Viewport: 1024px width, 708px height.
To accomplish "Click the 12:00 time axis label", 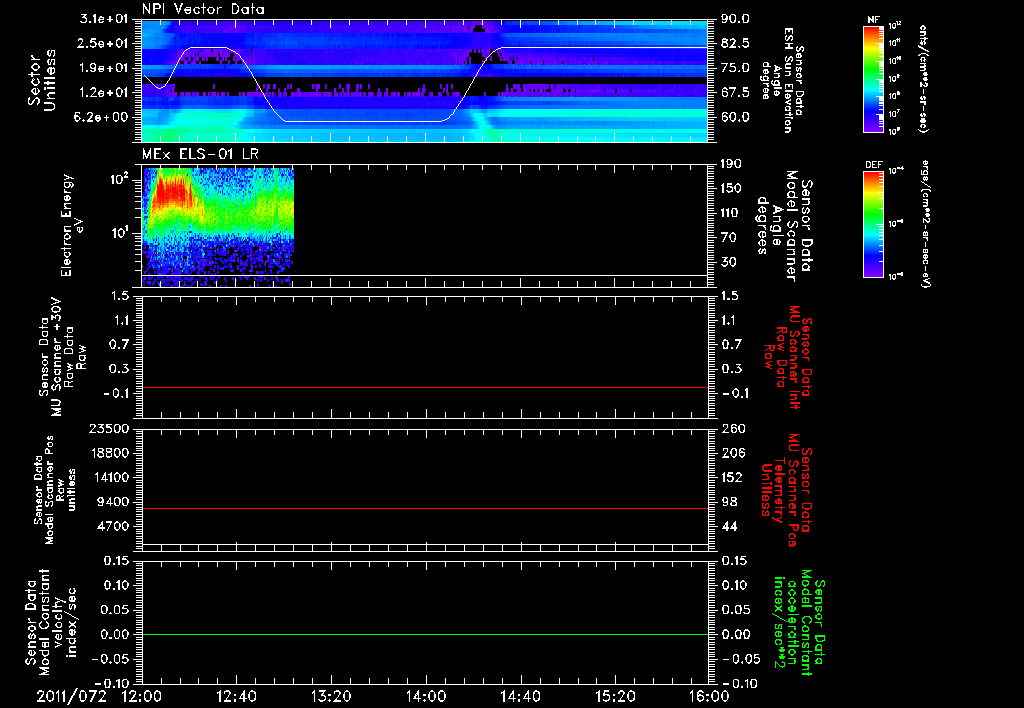I will point(142,696).
